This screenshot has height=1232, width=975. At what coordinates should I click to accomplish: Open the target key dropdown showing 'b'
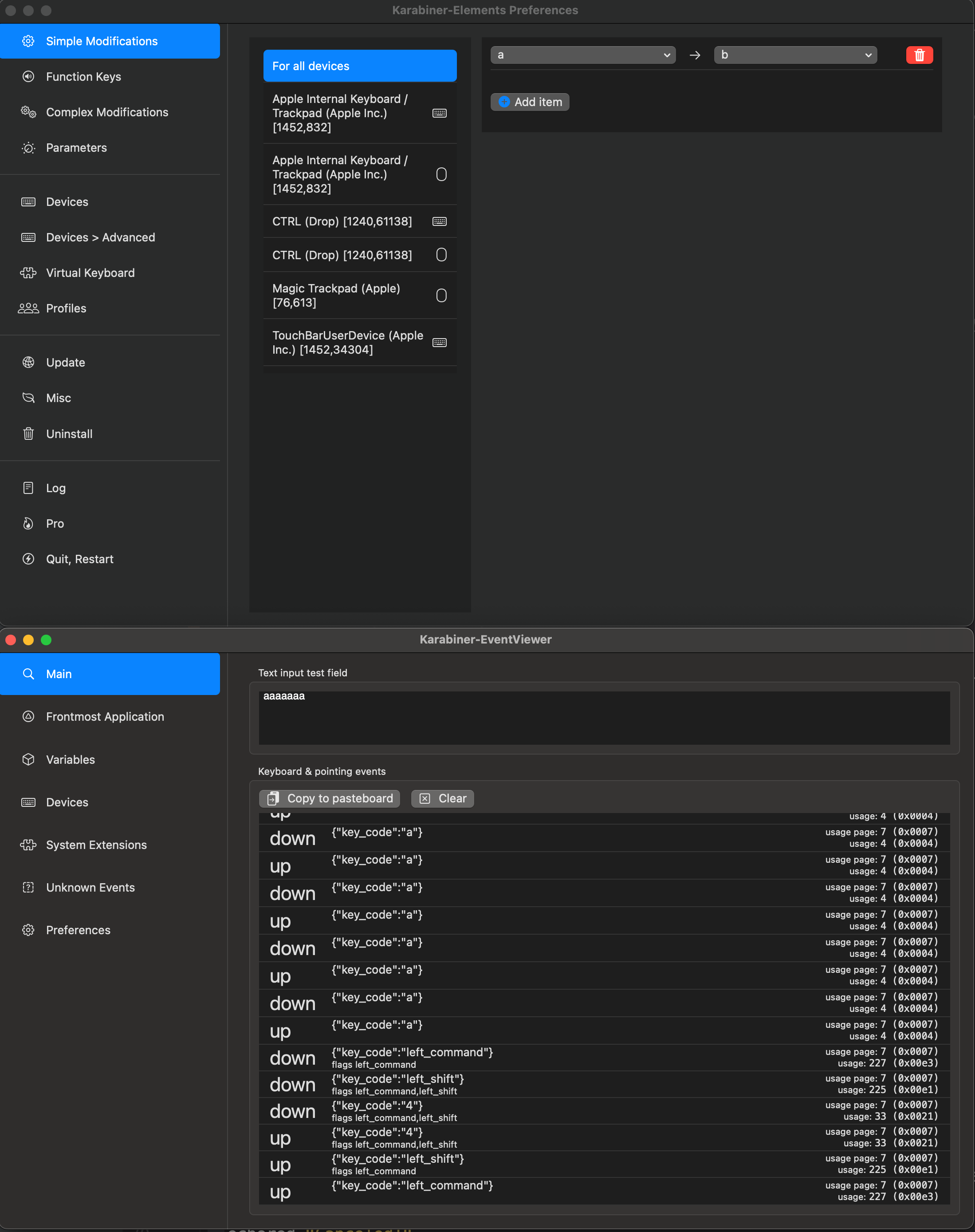[794, 55]
